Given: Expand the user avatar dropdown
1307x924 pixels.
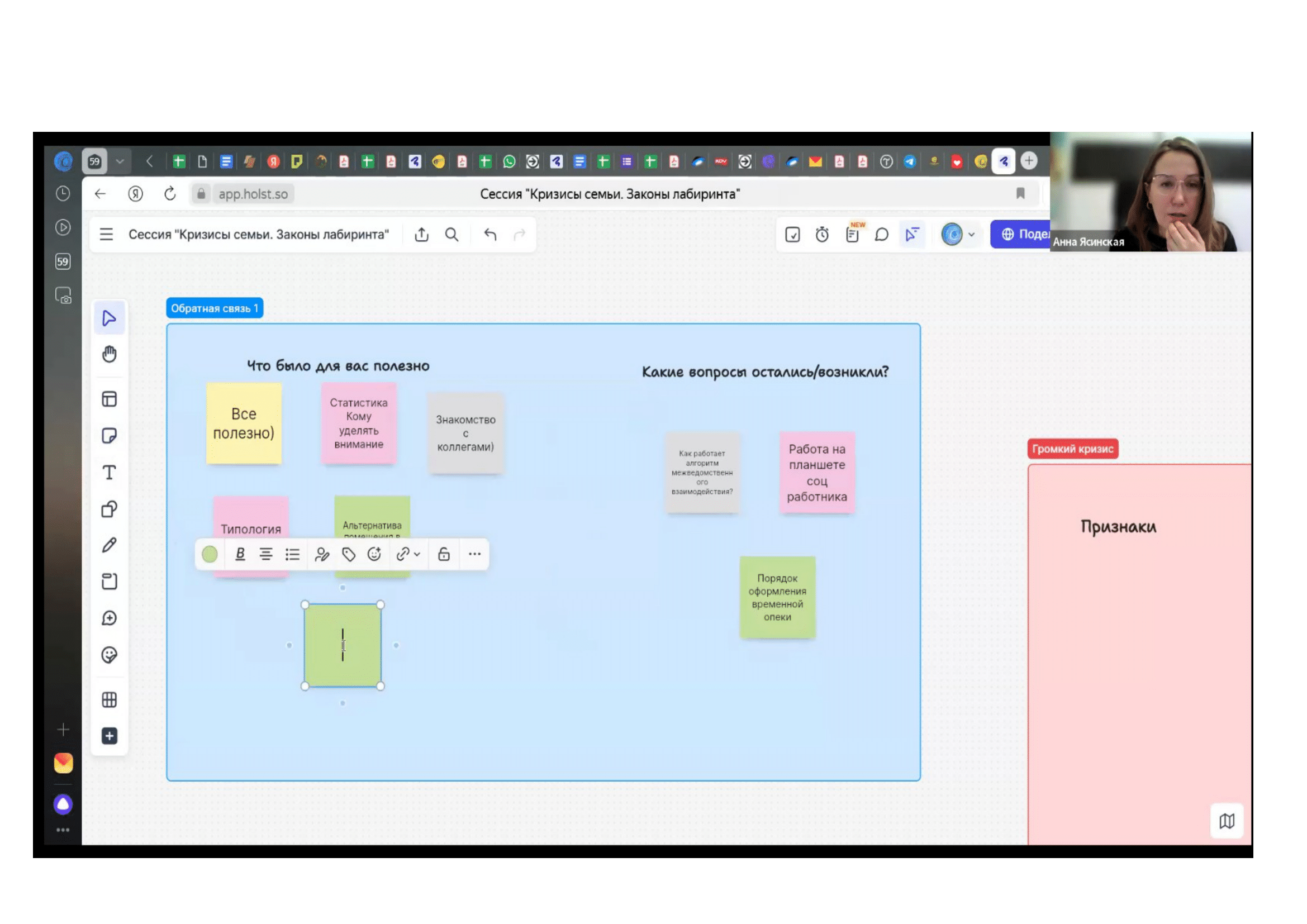Looking at the screenshot, I should click(x=971, y=235).
